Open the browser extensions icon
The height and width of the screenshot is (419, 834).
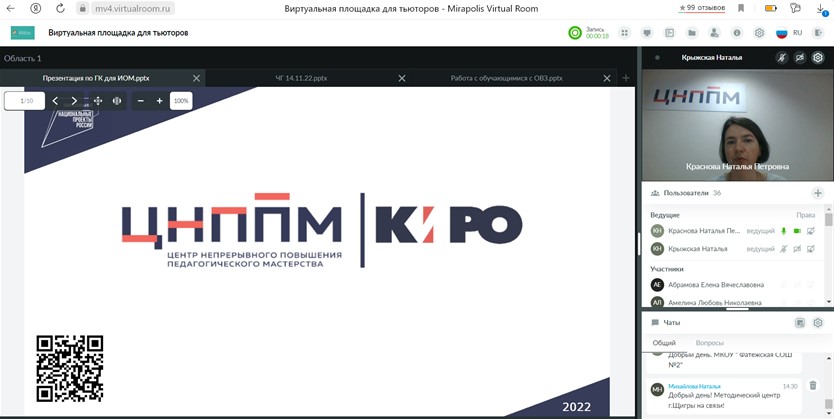(795, 8)
